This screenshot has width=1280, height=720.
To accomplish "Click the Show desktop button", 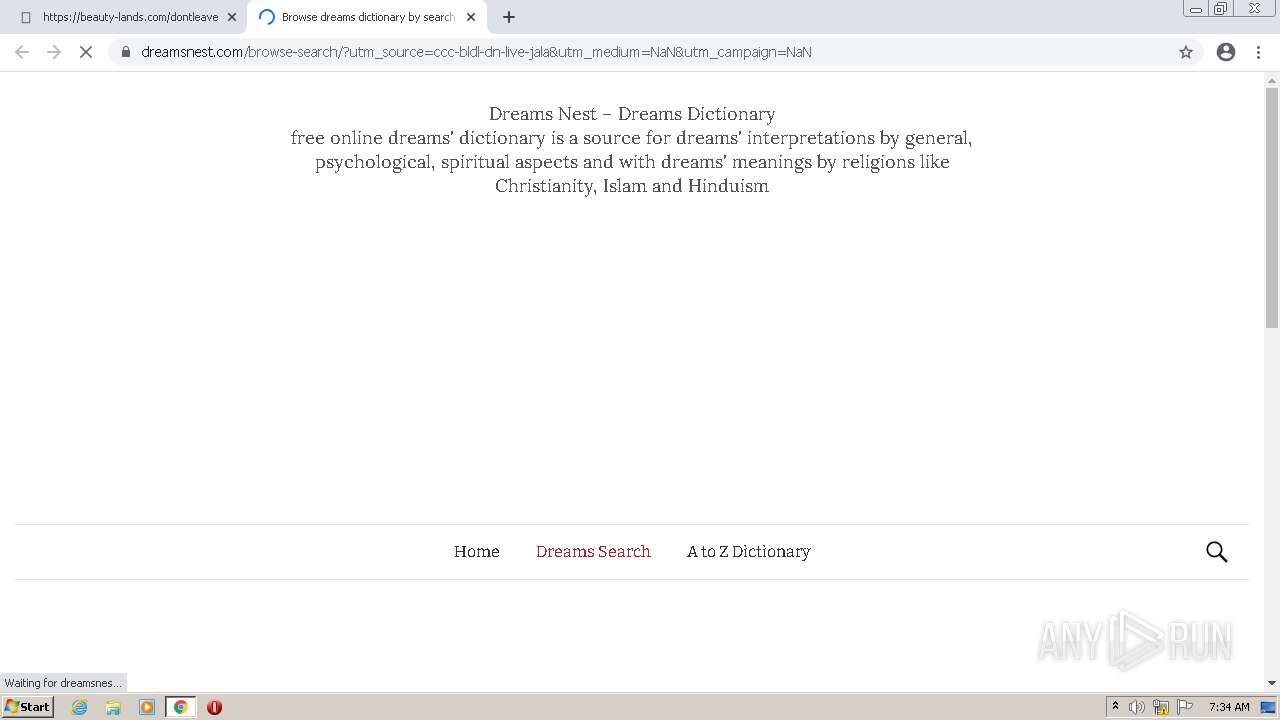I will coord(1268,707).
